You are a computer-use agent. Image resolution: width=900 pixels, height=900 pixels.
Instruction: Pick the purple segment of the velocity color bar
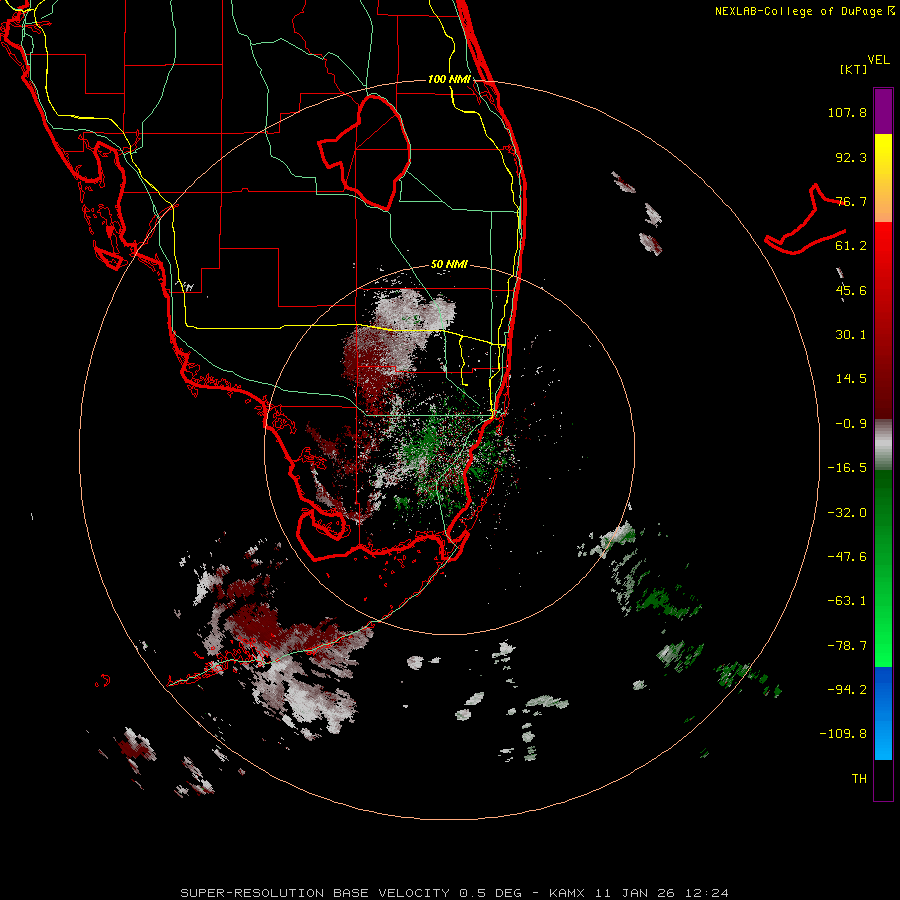coord(883,112)
